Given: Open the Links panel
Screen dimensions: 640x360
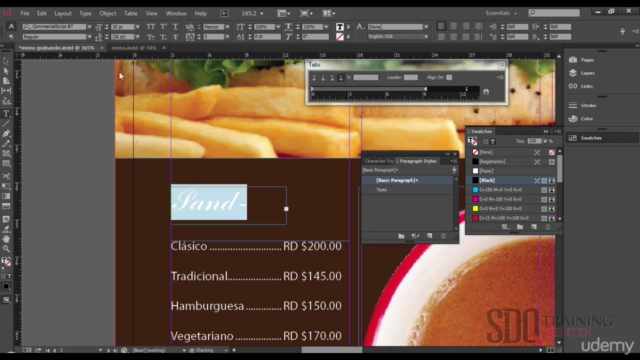Looking at the screenshot, I should pos(581,86).
